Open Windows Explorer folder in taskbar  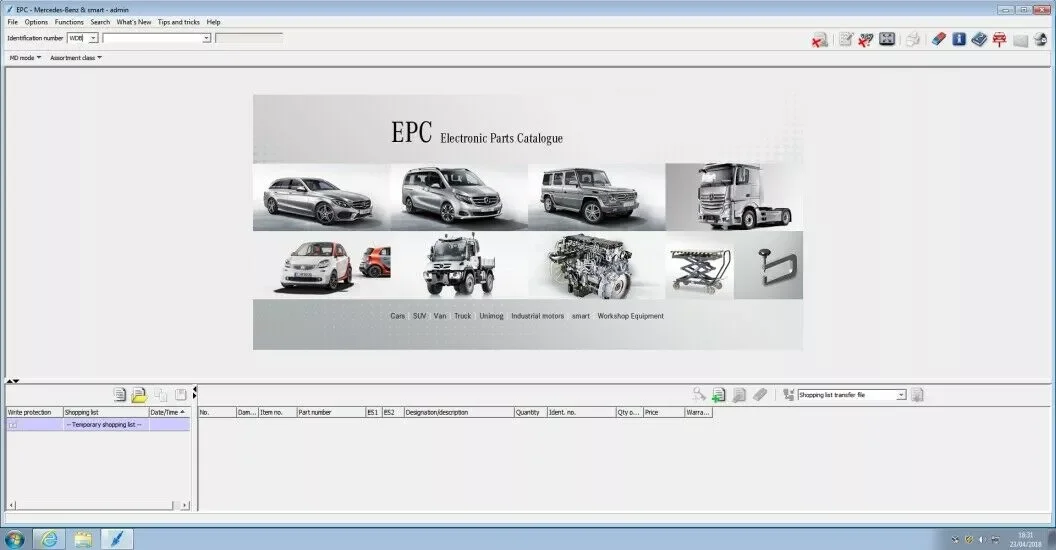pos(83,539)
